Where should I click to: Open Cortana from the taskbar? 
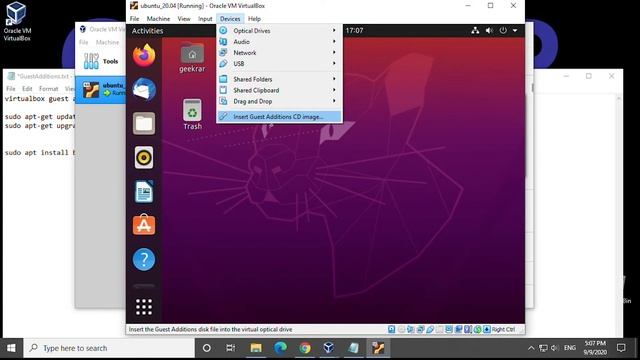tap(207, 348)
